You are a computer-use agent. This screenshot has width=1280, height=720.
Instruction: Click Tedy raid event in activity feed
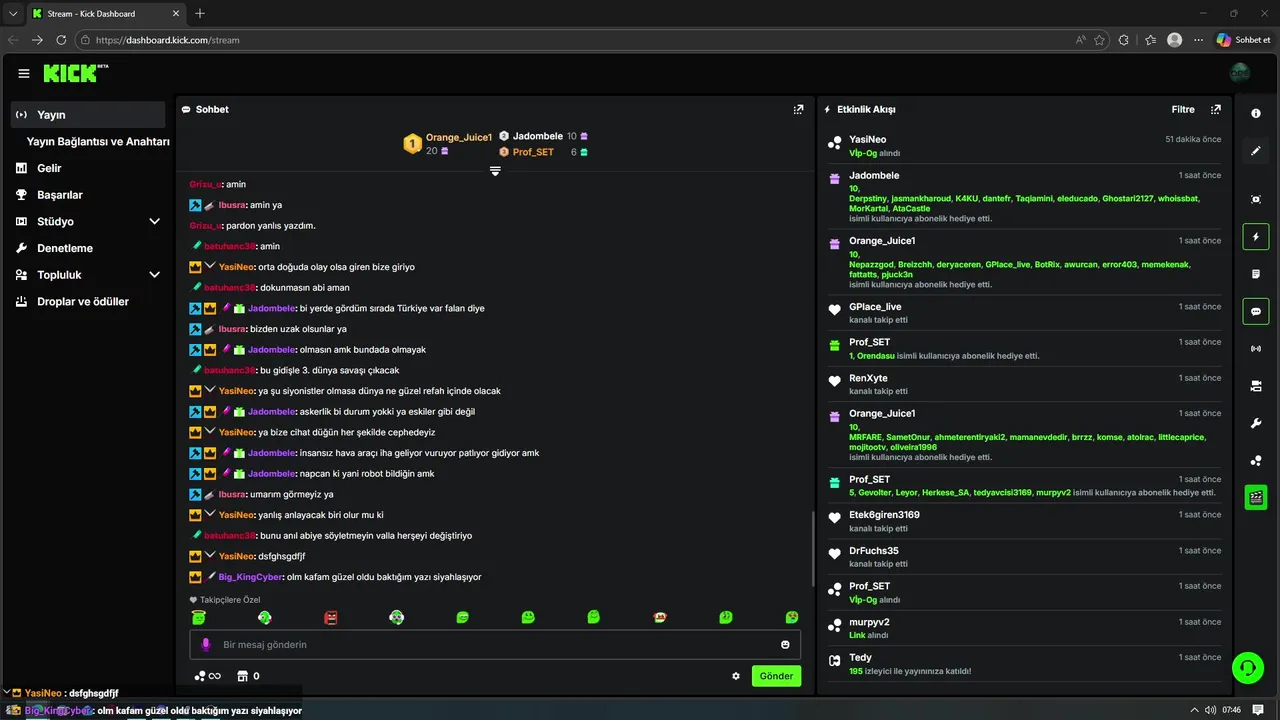pyautogui.click(x=1025, y=664)
